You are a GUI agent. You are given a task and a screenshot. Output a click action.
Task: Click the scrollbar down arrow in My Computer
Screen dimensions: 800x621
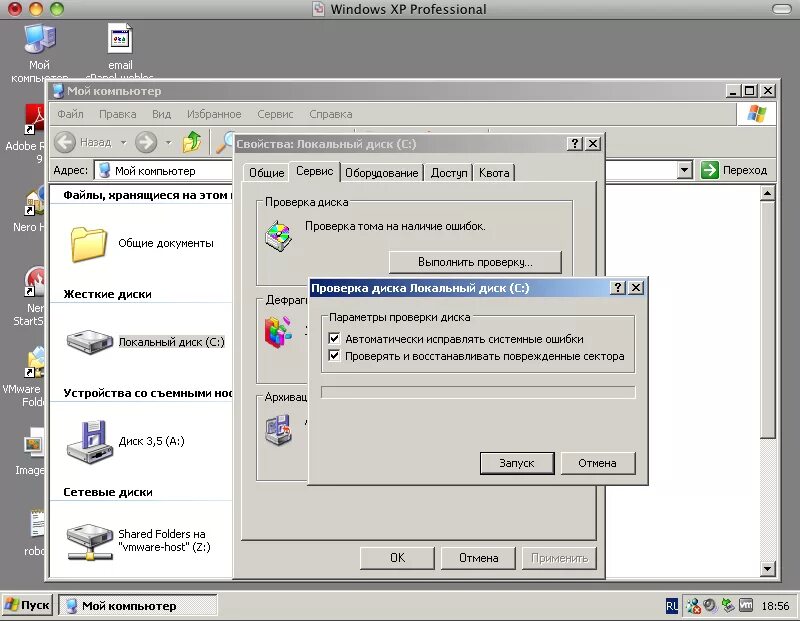767,568
